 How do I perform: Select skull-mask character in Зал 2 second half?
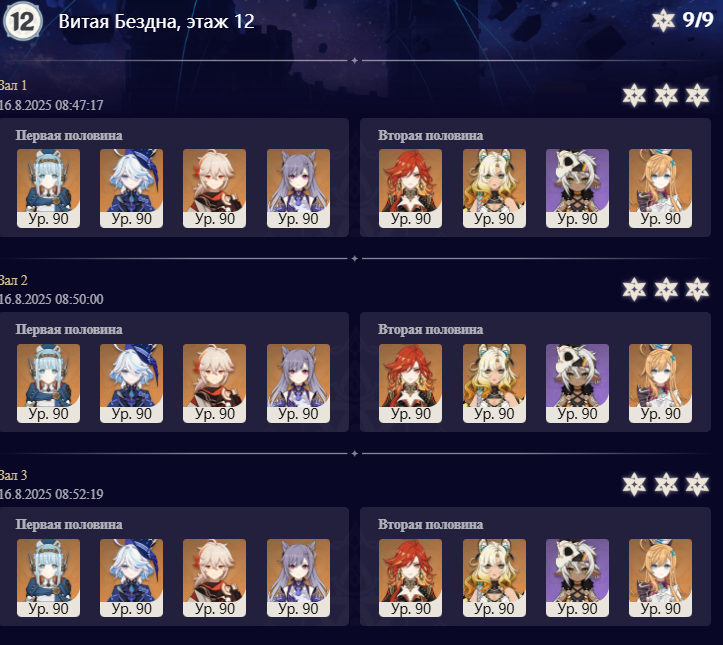coord(577,383)
